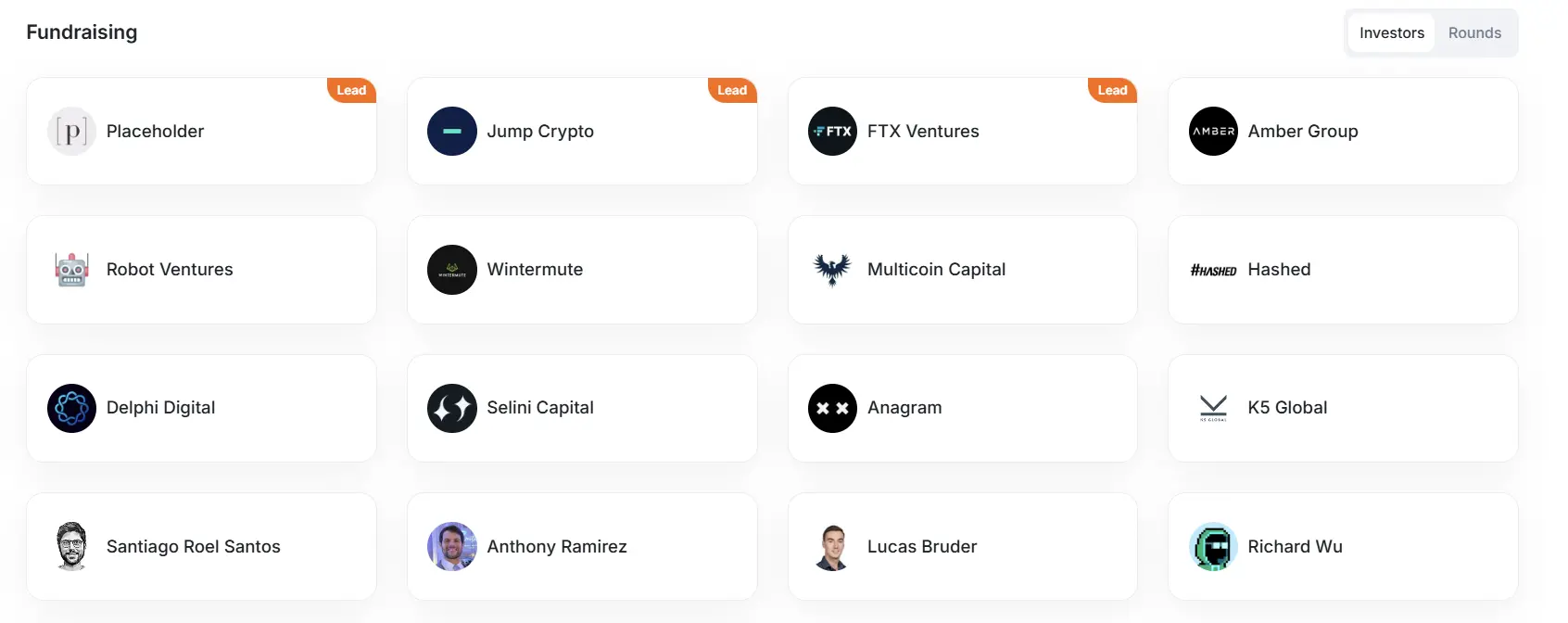Image resolution: width=1568 pixels, height=623 pixels.
Task: Click Anthony Ramirez's avatar photo
Action: (452, 546)
